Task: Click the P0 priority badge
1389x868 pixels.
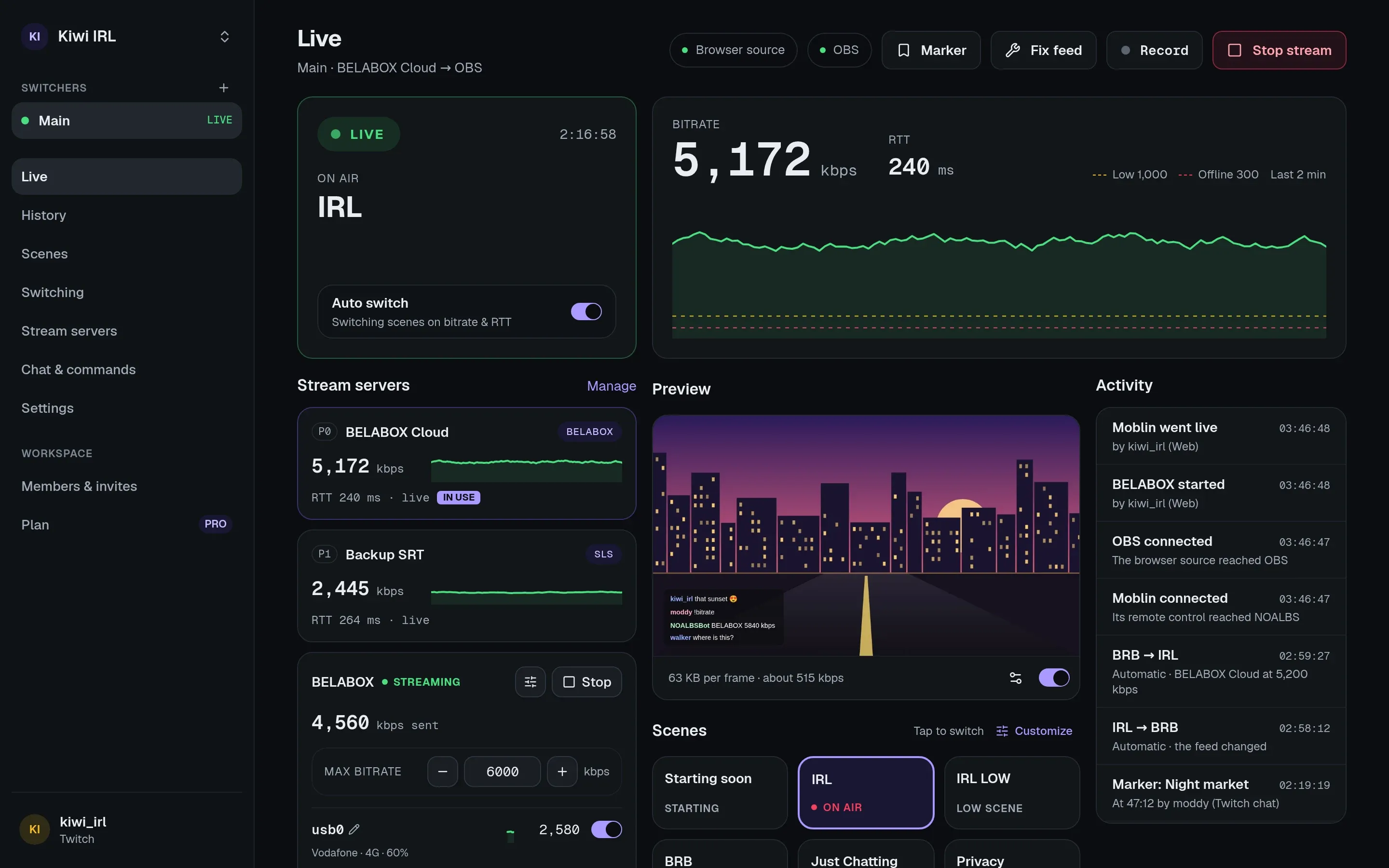Action: coord(324,431)
